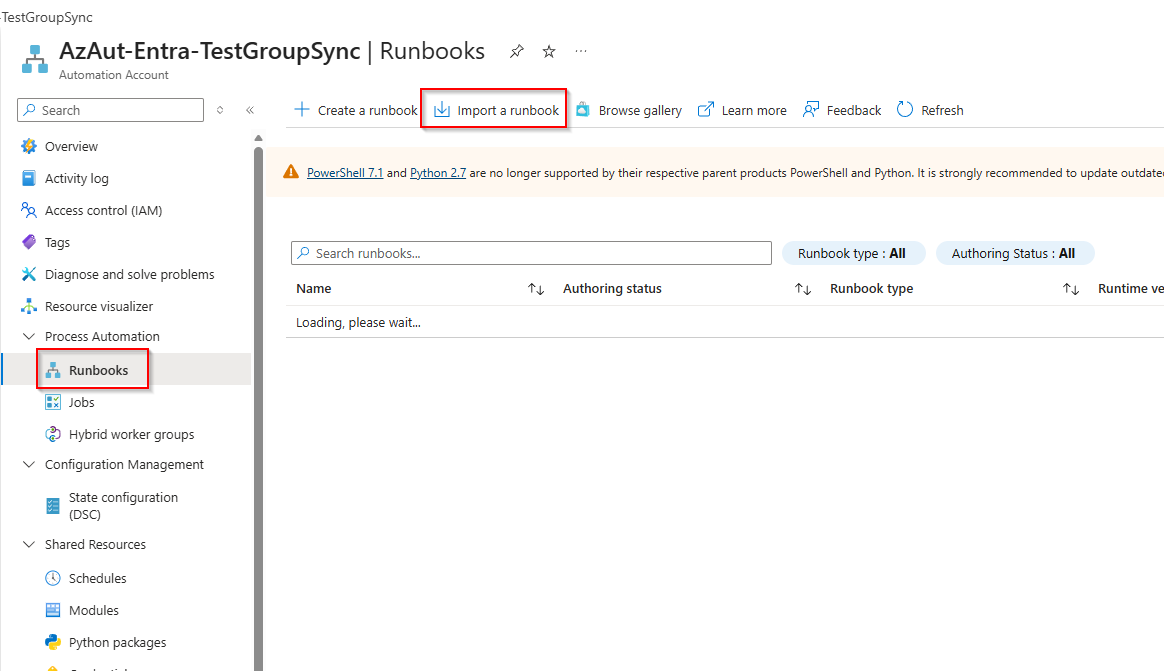
Task: Collapse the Shared Resources section
Action: (x=29, y=544)
